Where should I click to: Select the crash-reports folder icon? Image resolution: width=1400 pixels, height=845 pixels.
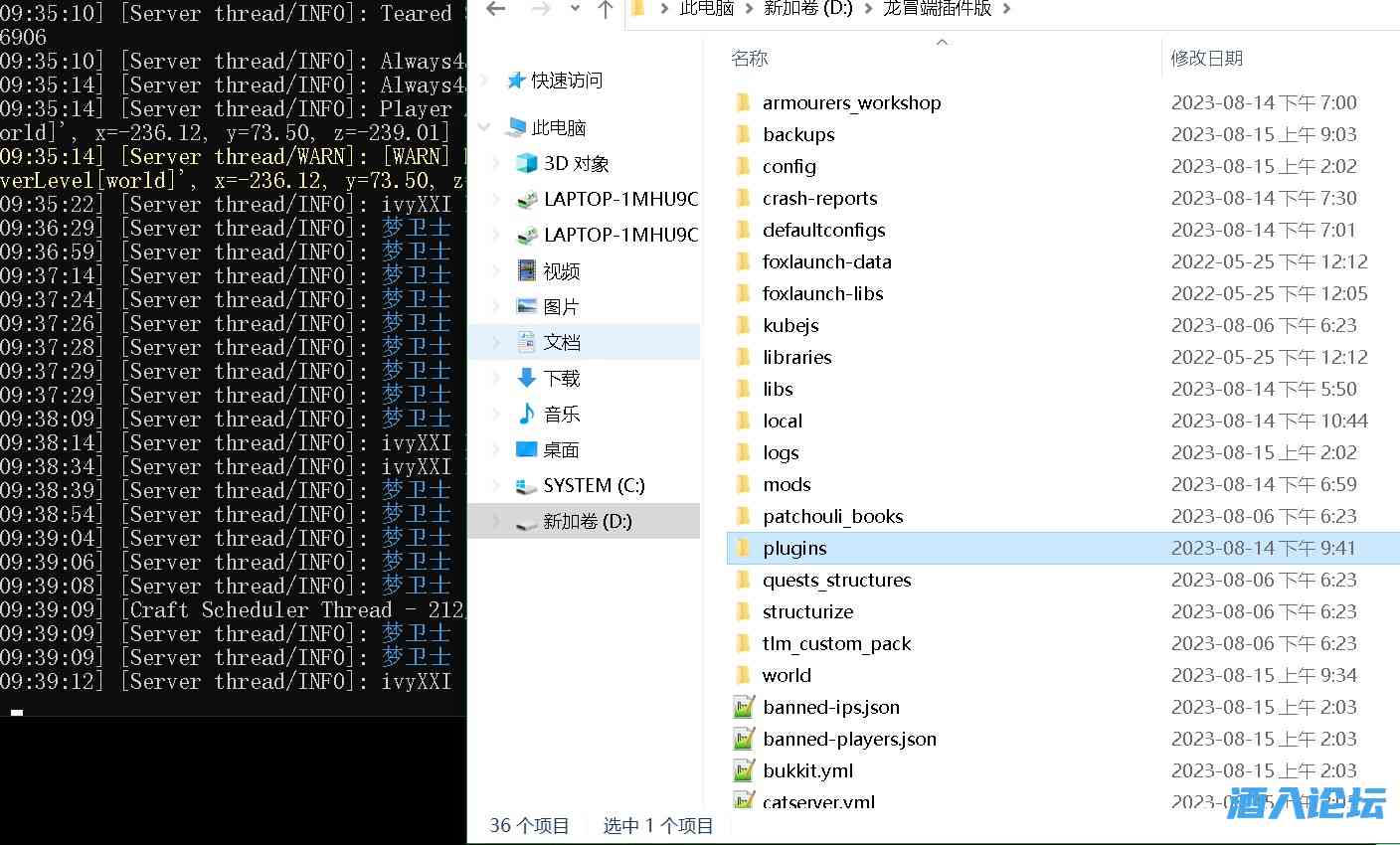pos(743,198)
